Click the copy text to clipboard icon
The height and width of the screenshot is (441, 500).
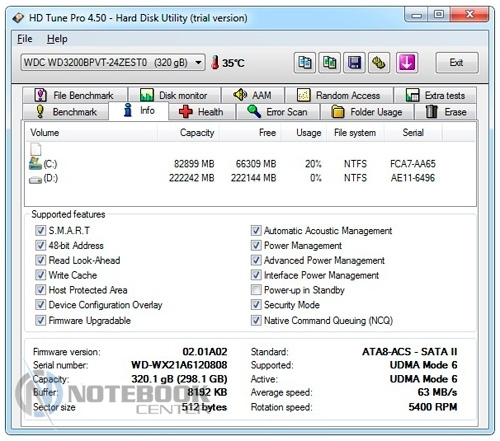[304, 62]
